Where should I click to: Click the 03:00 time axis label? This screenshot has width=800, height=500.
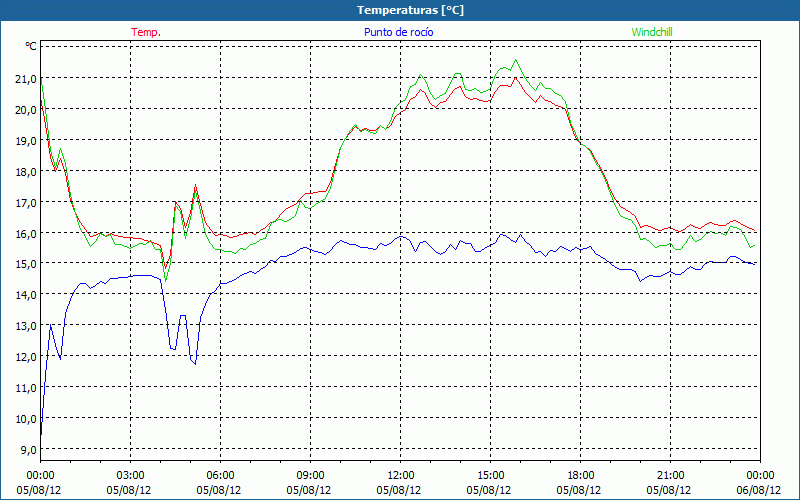(130, 476)
